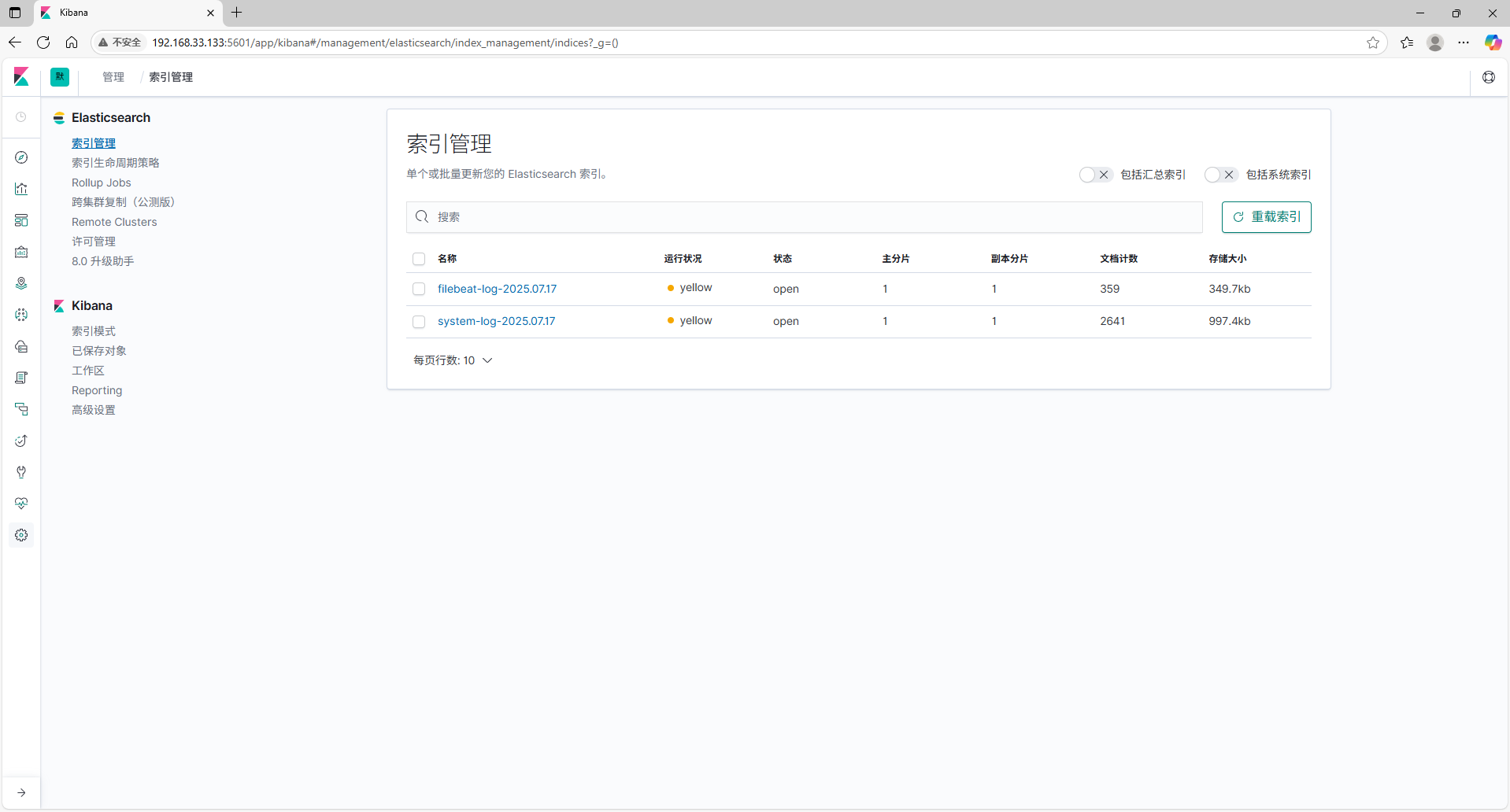Check the select-all checkbox in the table header
1510x812 pixels.
419,259
